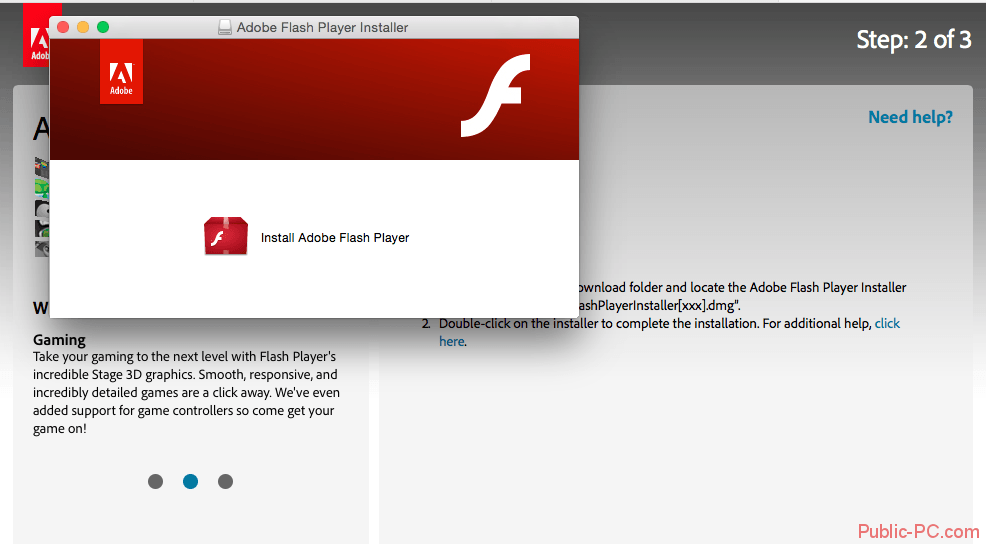Click the disk icon in the installer title bar
986x544 pixels.
(224, 27)
